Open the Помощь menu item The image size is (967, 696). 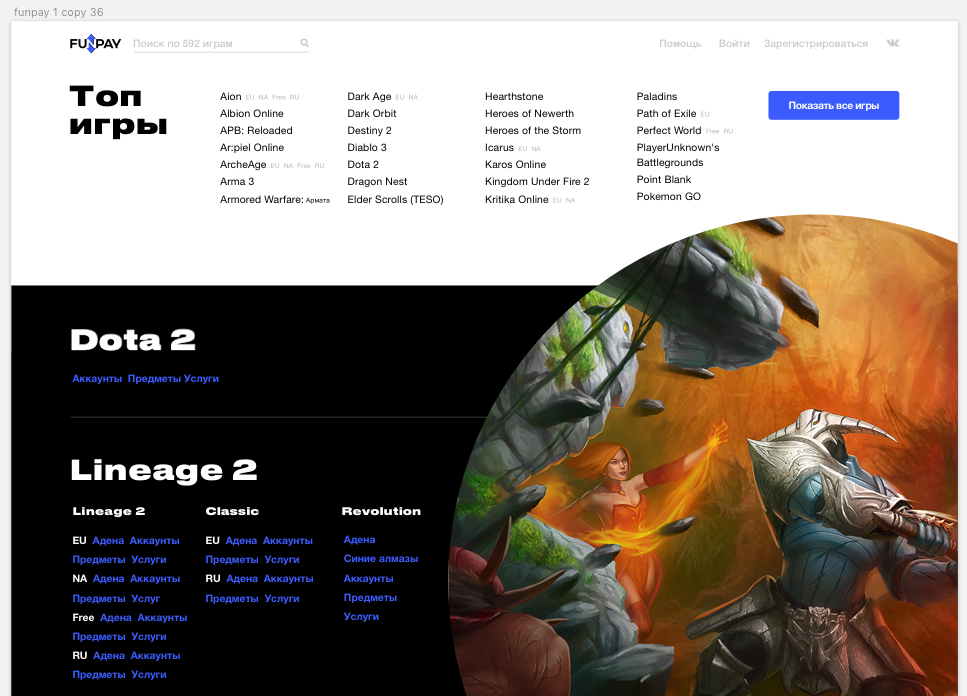click(x=680, y=44)
